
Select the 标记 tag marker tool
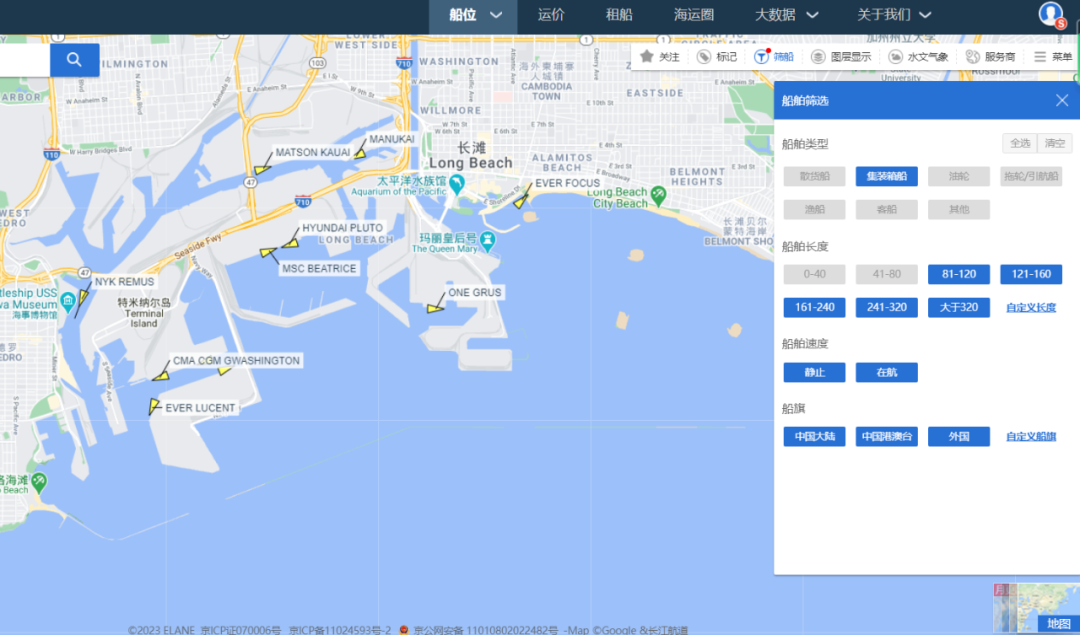717,57
